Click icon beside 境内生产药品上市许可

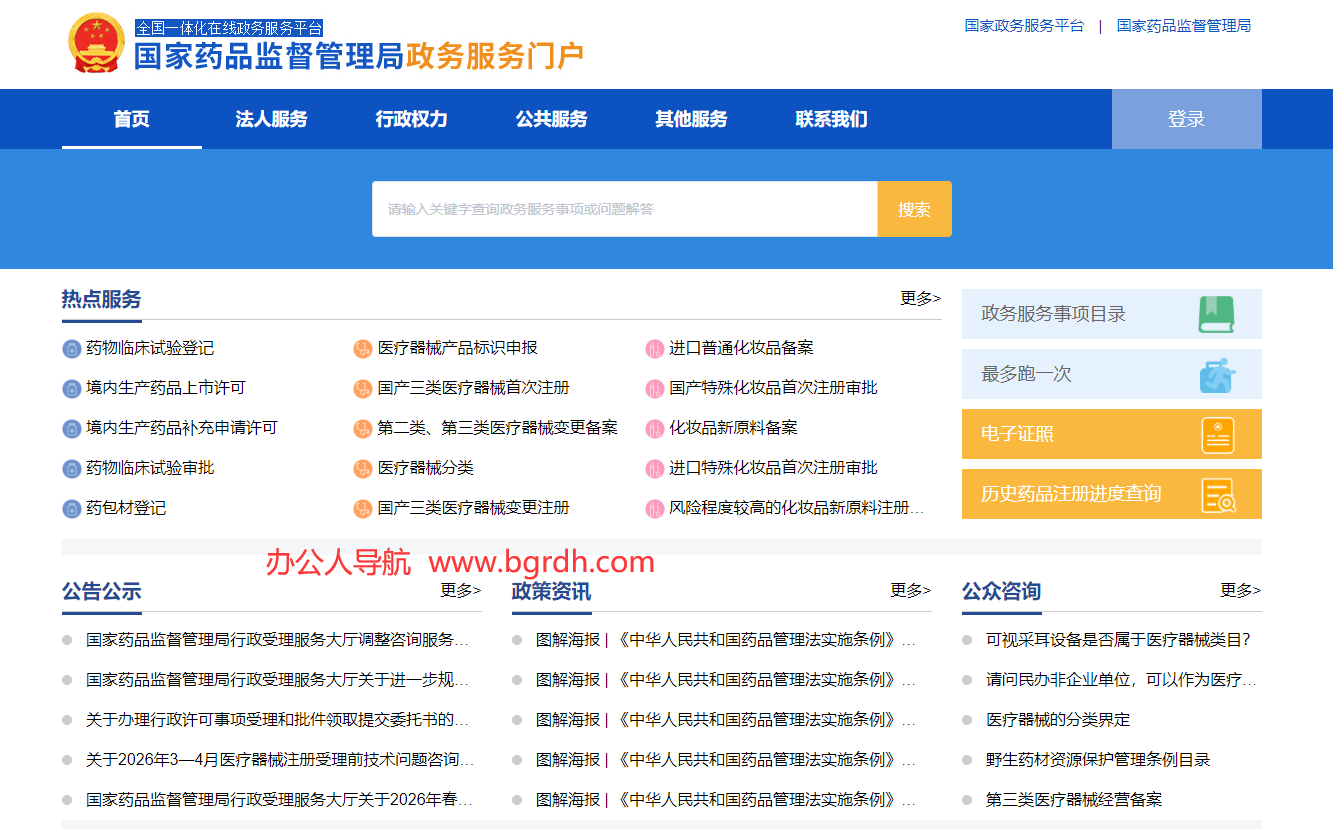click(x=71, y=389)
